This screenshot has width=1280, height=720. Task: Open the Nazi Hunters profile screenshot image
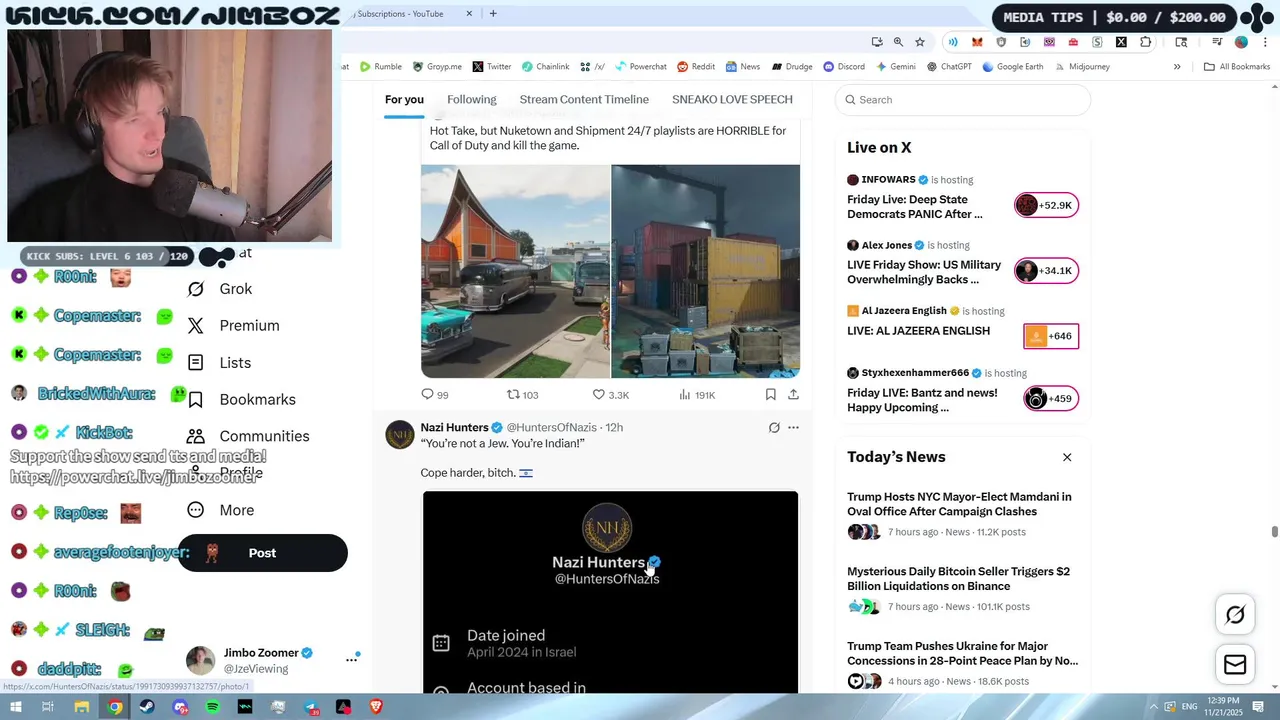tap(610, 592)
